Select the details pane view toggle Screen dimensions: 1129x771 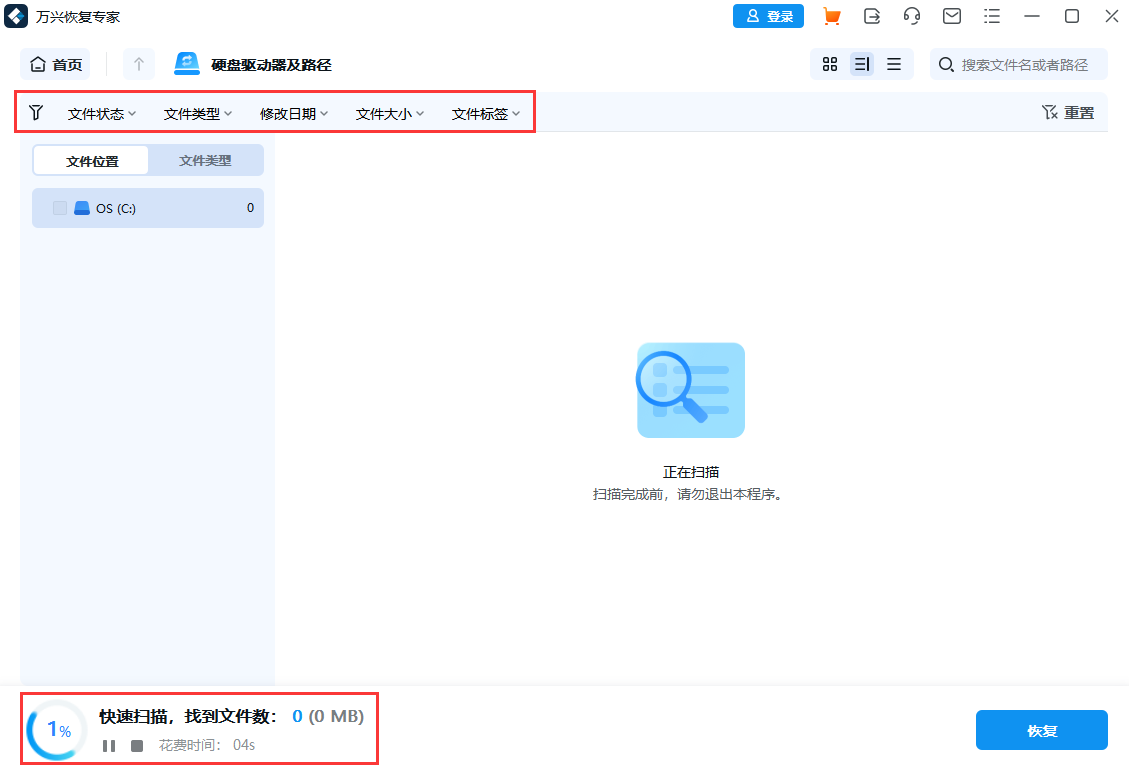[x=861, y=64]
